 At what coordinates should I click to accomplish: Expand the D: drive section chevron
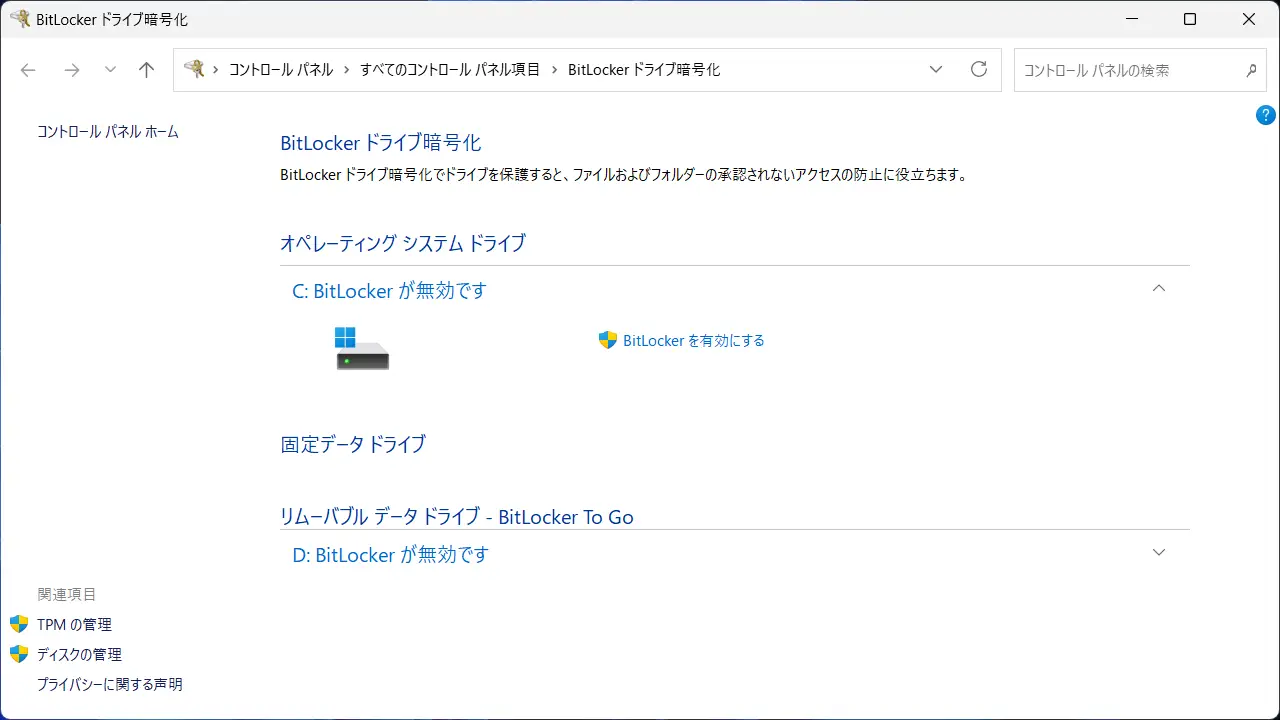click(1159, 552)
